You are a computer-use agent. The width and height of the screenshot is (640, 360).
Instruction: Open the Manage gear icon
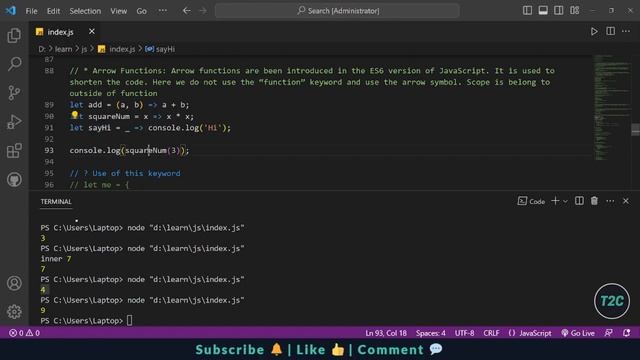14,311
